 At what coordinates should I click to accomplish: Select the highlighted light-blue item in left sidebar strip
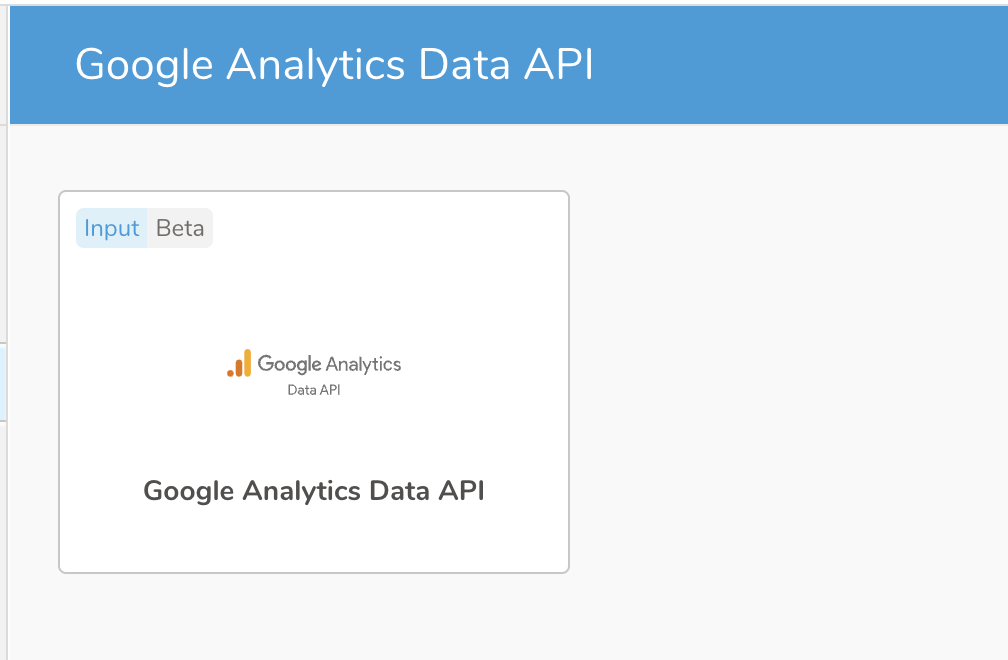(x=4, y=382)
